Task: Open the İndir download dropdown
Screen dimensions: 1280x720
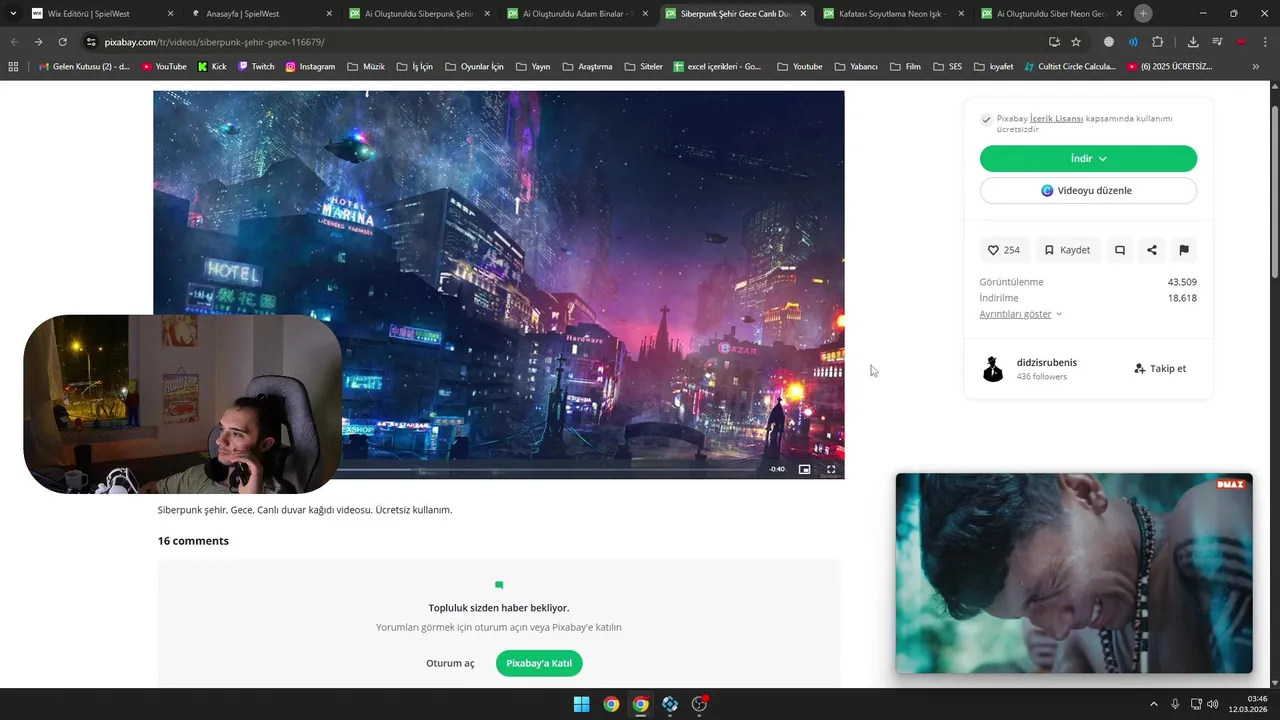Action: pos(1088,158)
